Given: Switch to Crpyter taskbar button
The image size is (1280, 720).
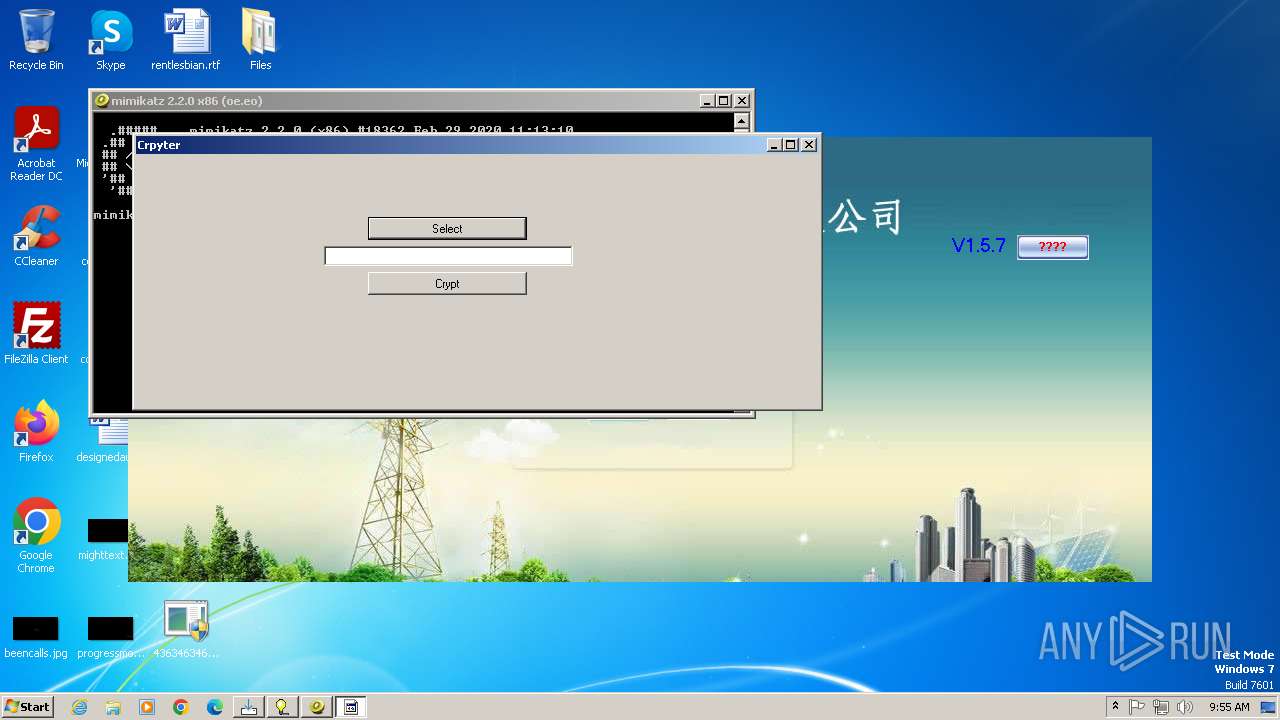Looking at the screenshot, I should [x=351, y=707].
